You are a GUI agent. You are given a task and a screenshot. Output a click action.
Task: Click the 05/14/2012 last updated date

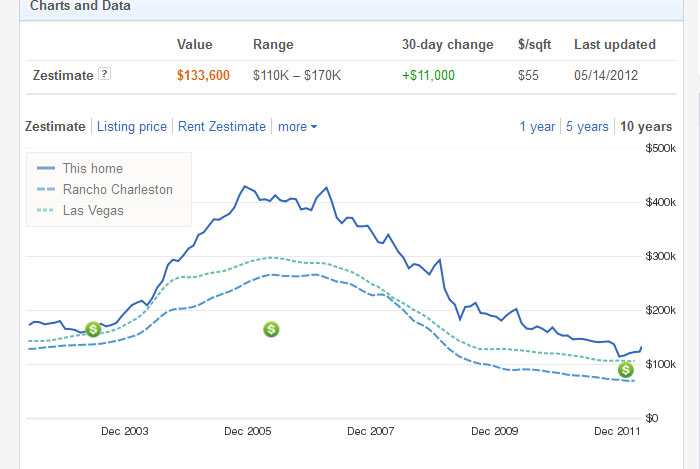click(x=607, y=75)
